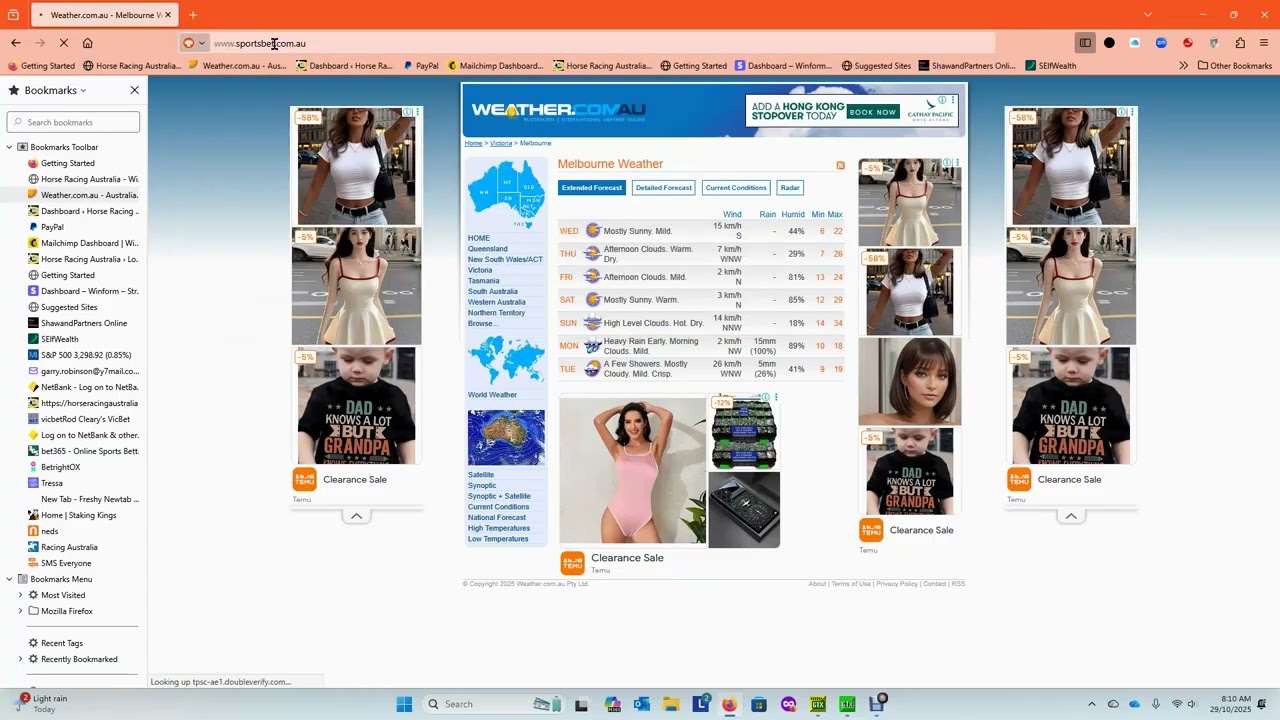Screen dimensions: 1280x720
Task: Open NetBank - Log on sidebar bookmark
Action: click(83, 387)
